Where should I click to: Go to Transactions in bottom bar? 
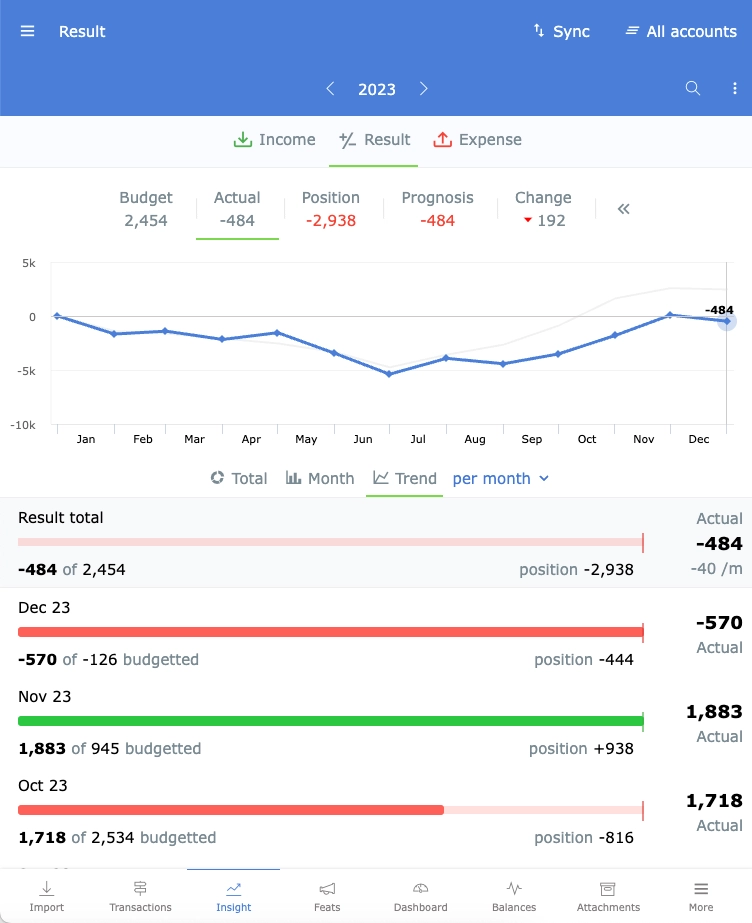click(140, 896)
